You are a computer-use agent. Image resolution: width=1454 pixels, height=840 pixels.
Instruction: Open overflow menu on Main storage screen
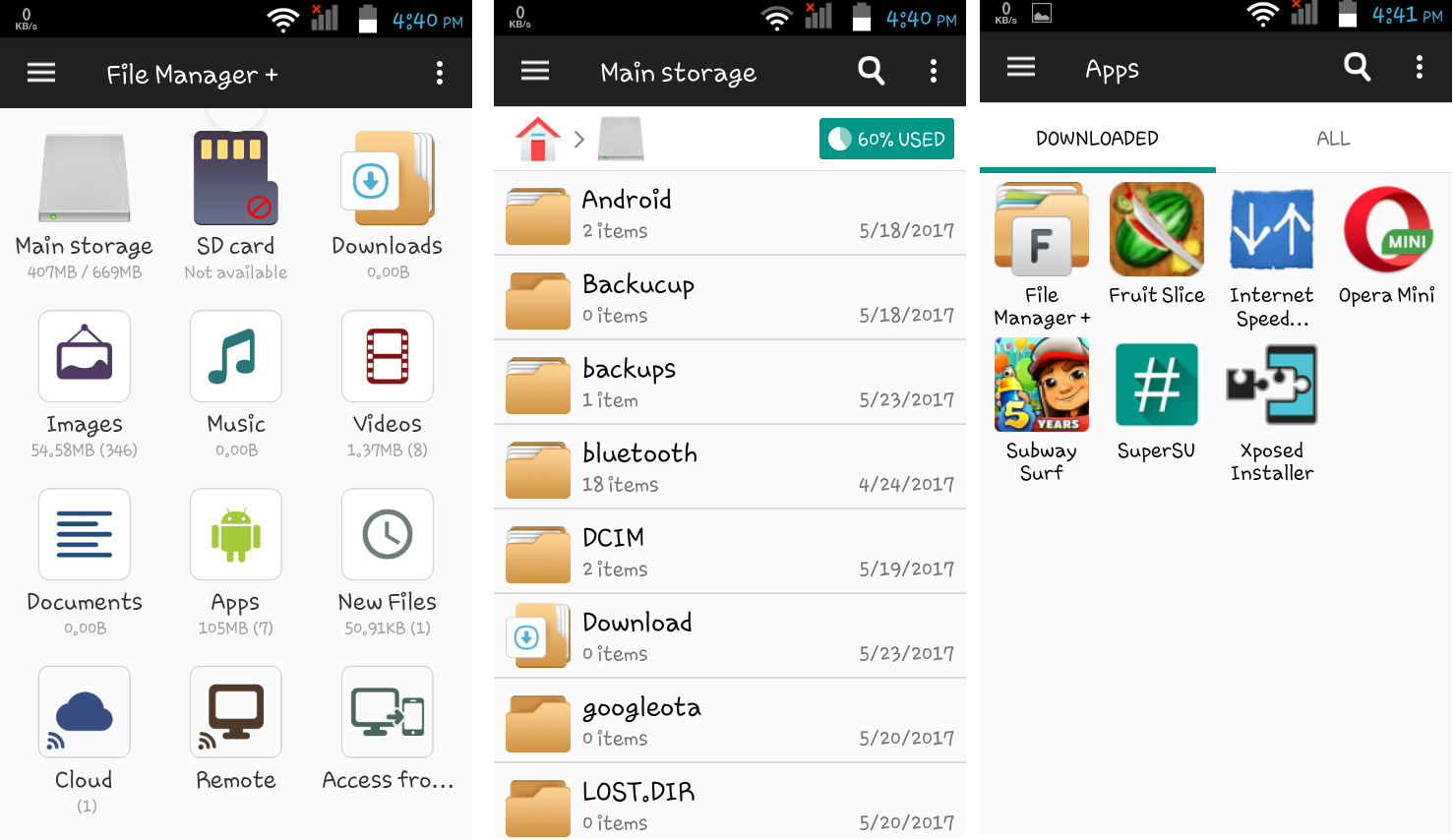click(934, 71)
